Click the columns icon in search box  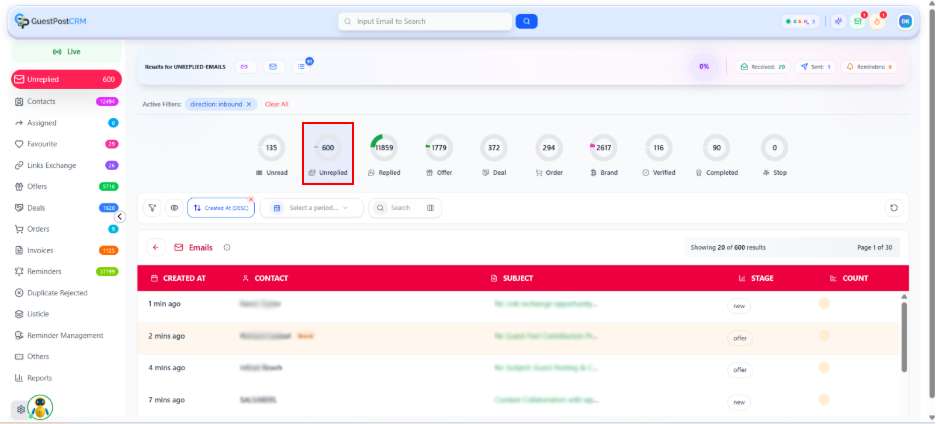coord(430,208)
